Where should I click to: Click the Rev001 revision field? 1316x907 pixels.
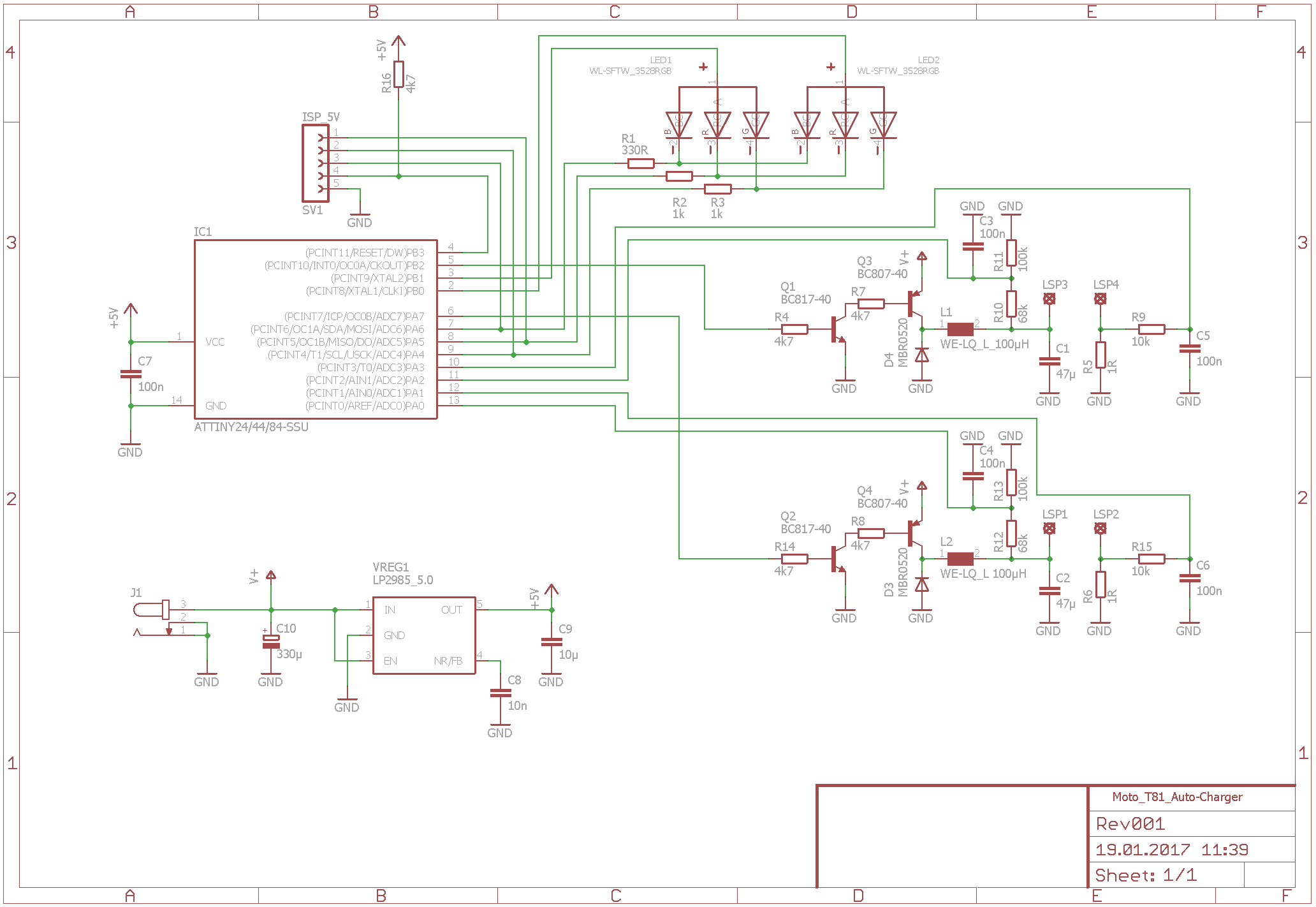(x=1130, y=824)
